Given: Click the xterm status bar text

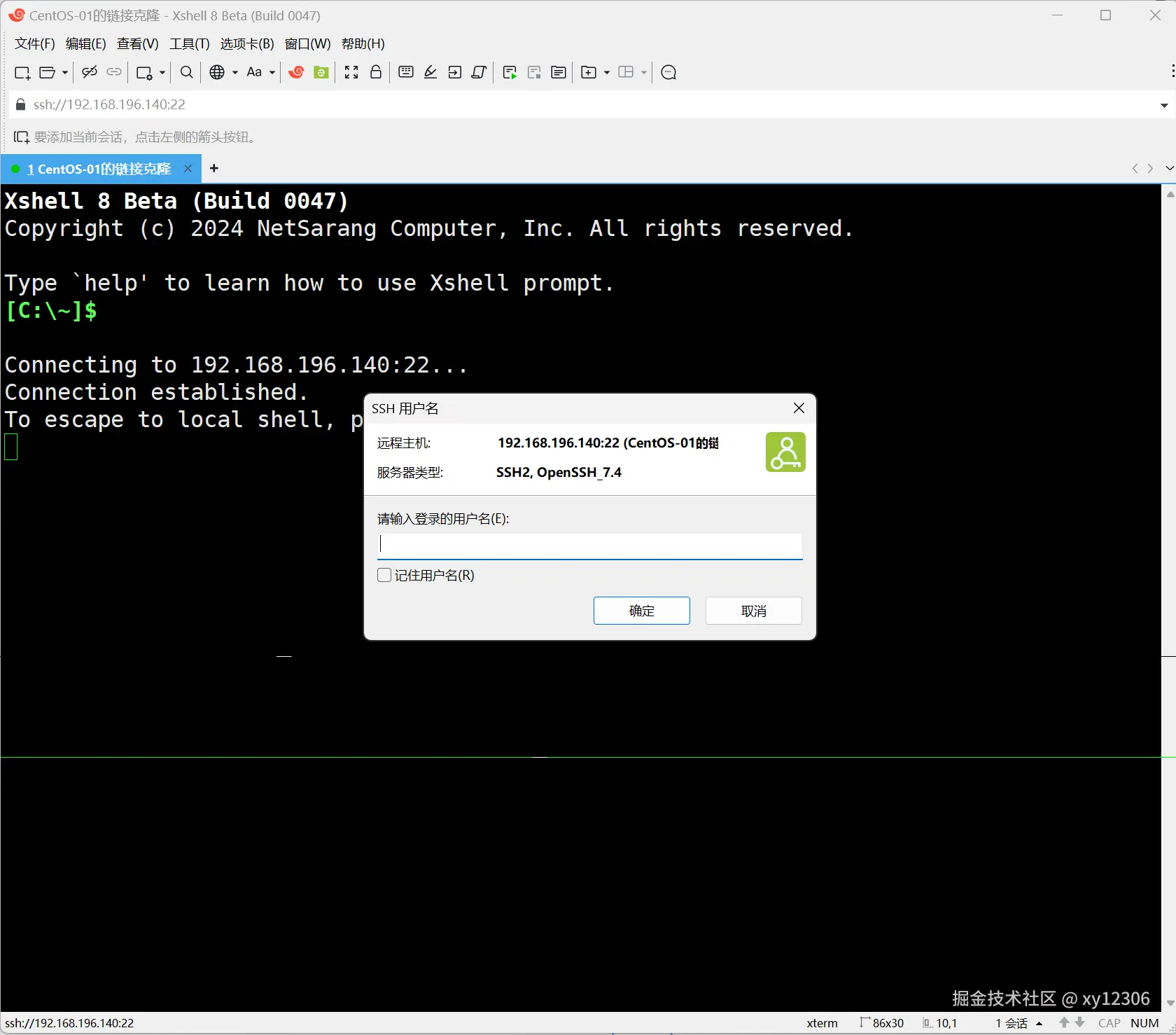Looking at the screenshot, I should click(x=822, y=1023).
